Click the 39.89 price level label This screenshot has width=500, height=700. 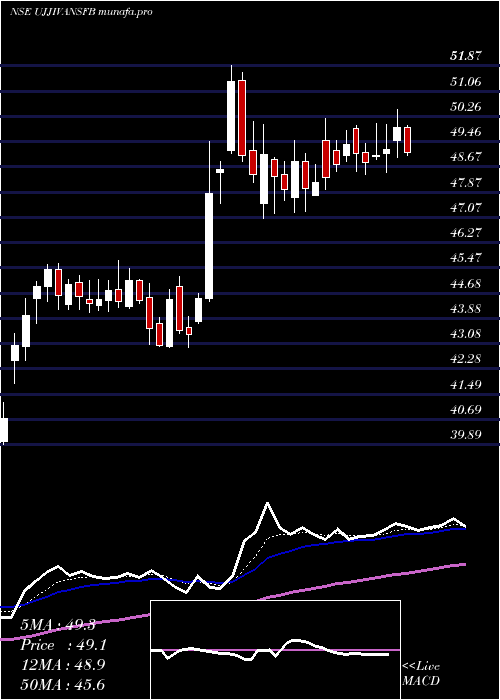click(x=467, y=434)
